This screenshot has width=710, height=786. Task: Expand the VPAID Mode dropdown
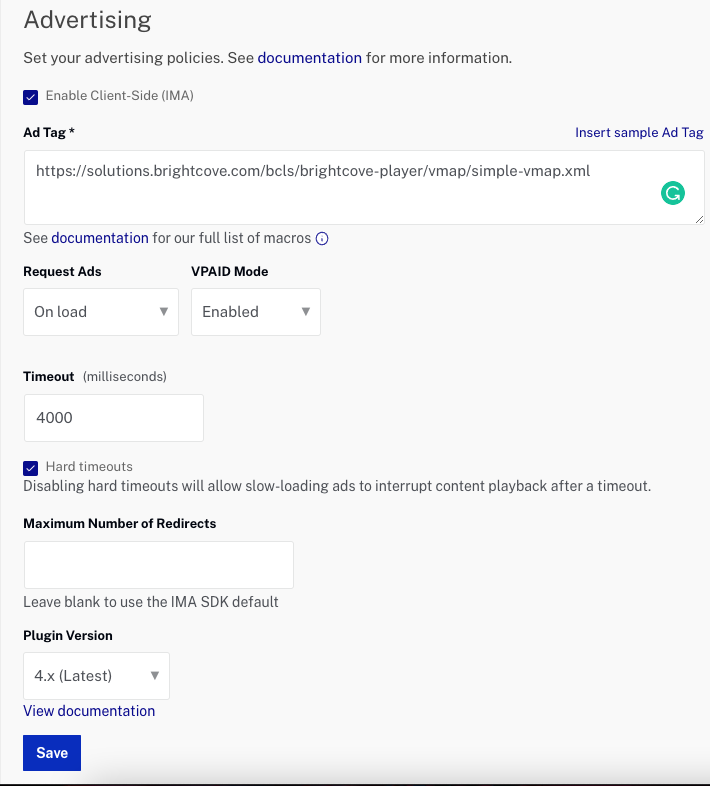(x=256, y=312)
